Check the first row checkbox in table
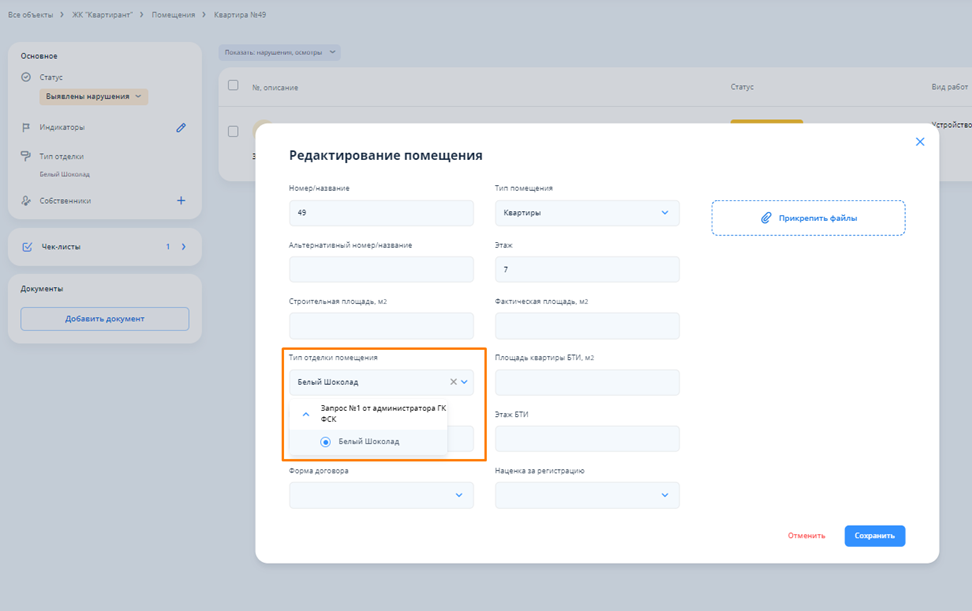The image size is (972, 611). [x=233, y=131]
